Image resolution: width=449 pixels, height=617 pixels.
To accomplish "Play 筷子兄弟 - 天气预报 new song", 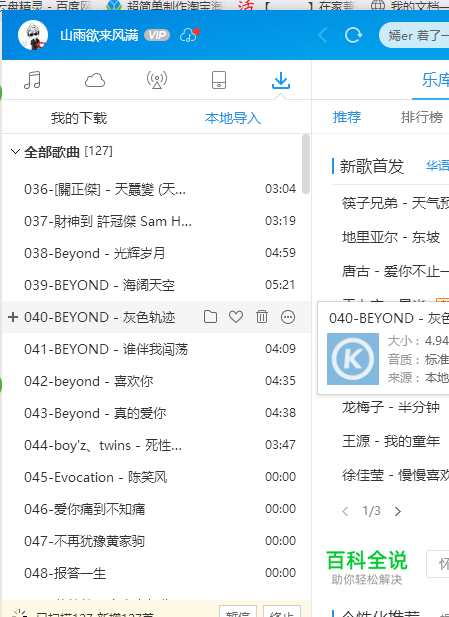I will 395,203.
